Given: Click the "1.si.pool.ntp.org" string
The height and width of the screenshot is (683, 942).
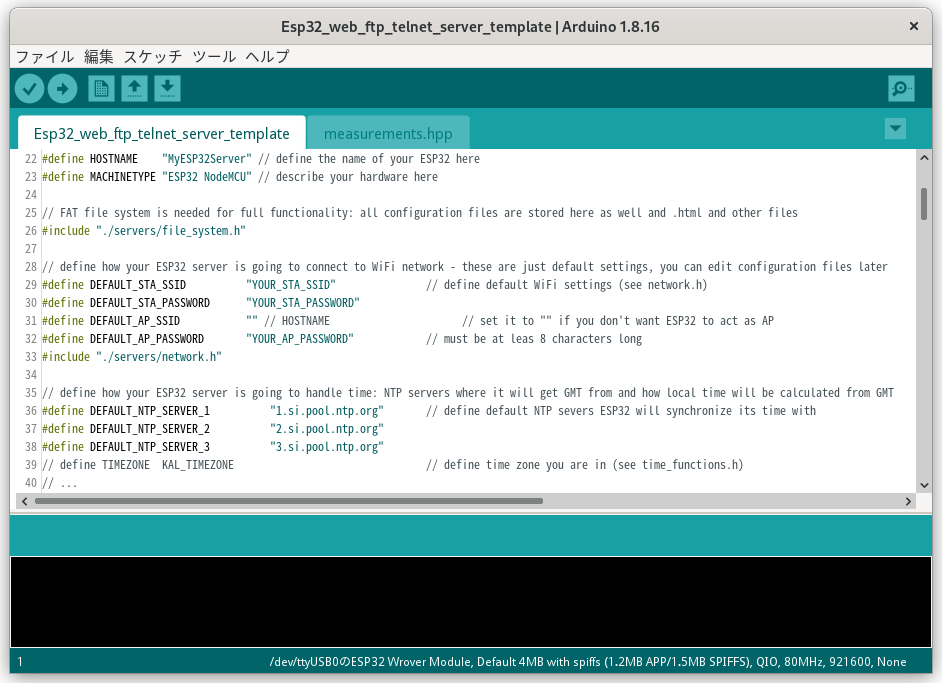Looking at the screenshot, I should 327,411.
